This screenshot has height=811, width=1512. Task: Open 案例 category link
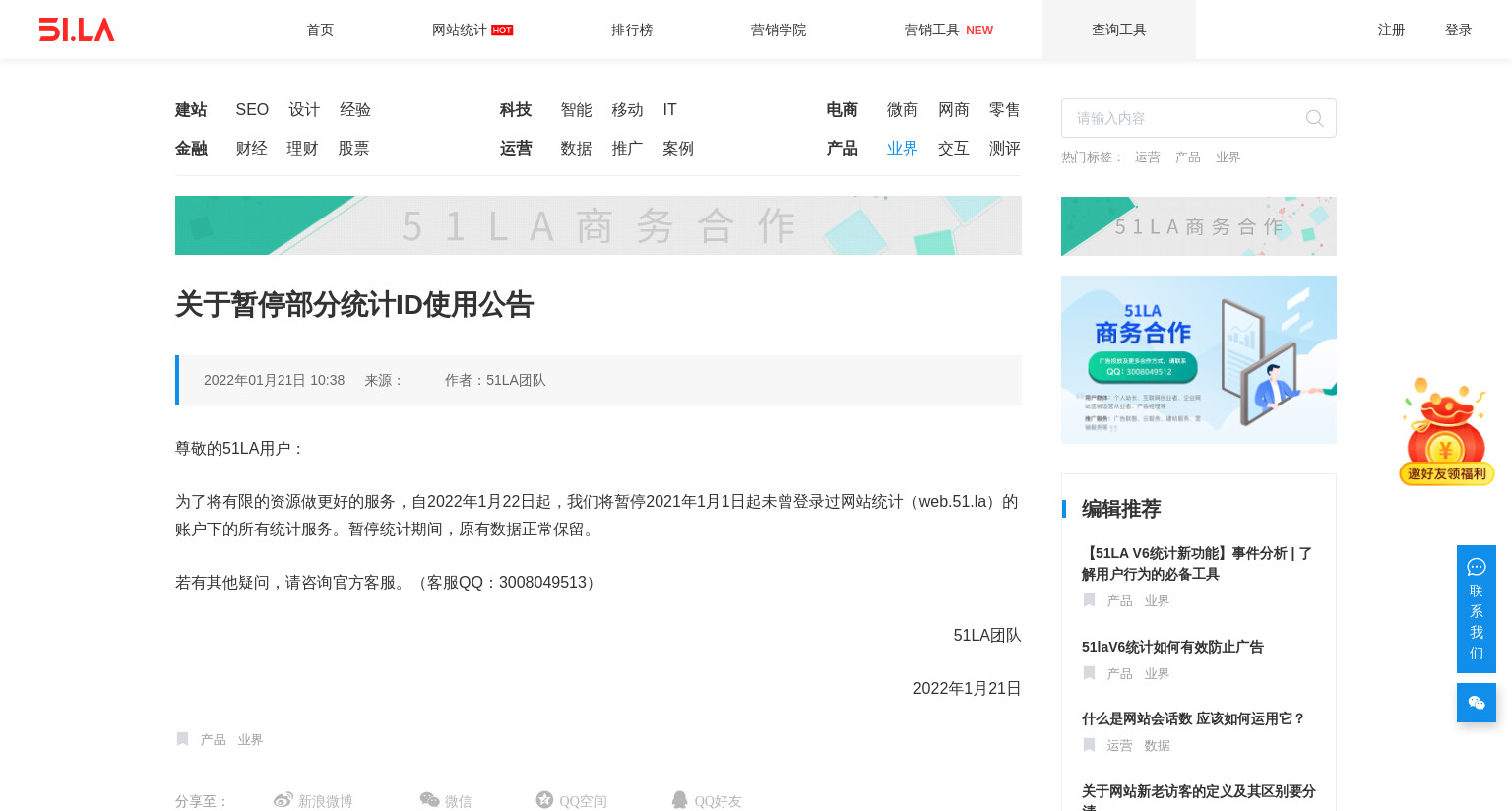click(x=679, y=148)
